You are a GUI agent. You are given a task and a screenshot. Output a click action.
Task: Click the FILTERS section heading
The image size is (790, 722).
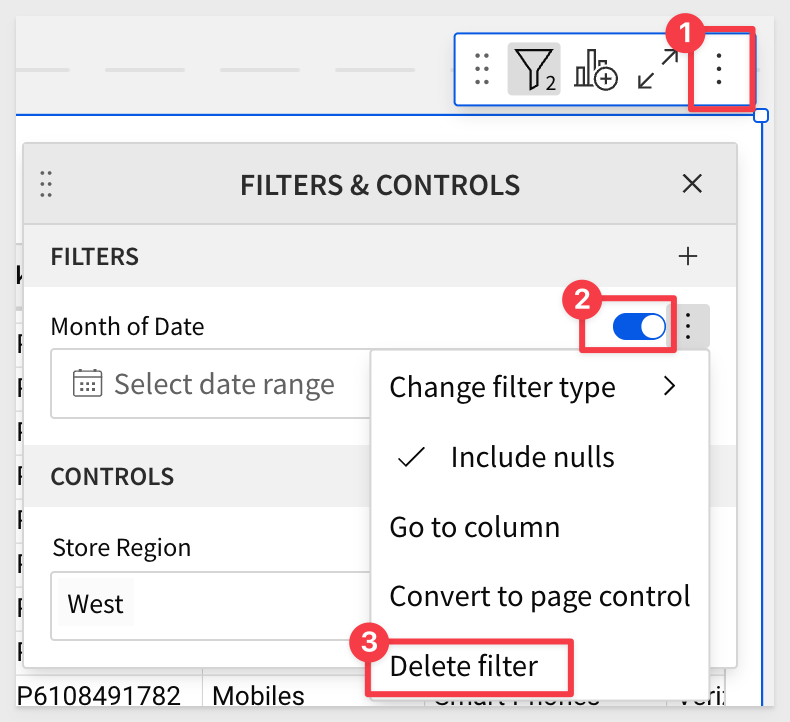click(x=94, y=256)
